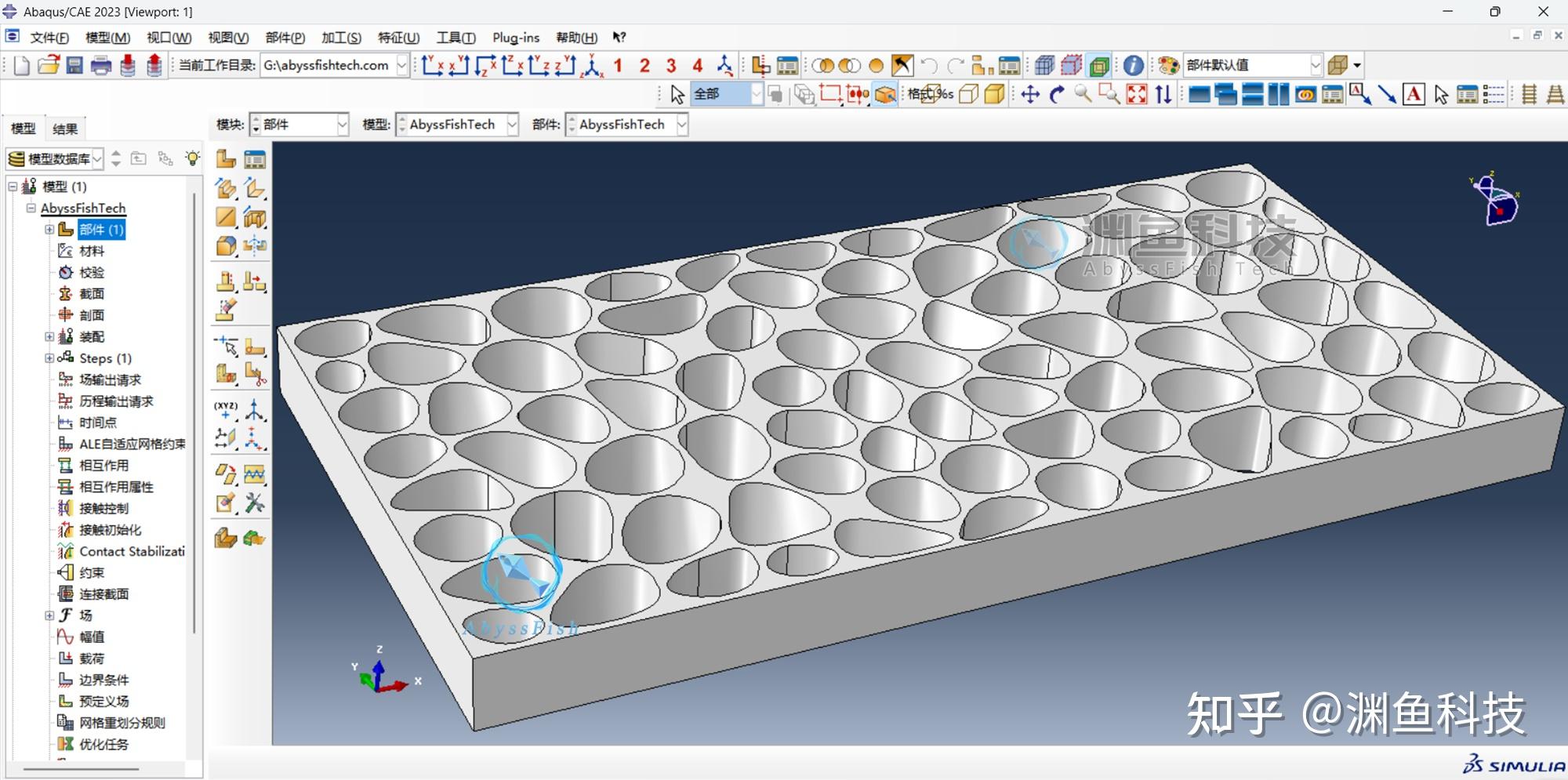Click the Create Datum Axis tool
The width and height of the screenshot is (1568, 780).
[255, 409]
